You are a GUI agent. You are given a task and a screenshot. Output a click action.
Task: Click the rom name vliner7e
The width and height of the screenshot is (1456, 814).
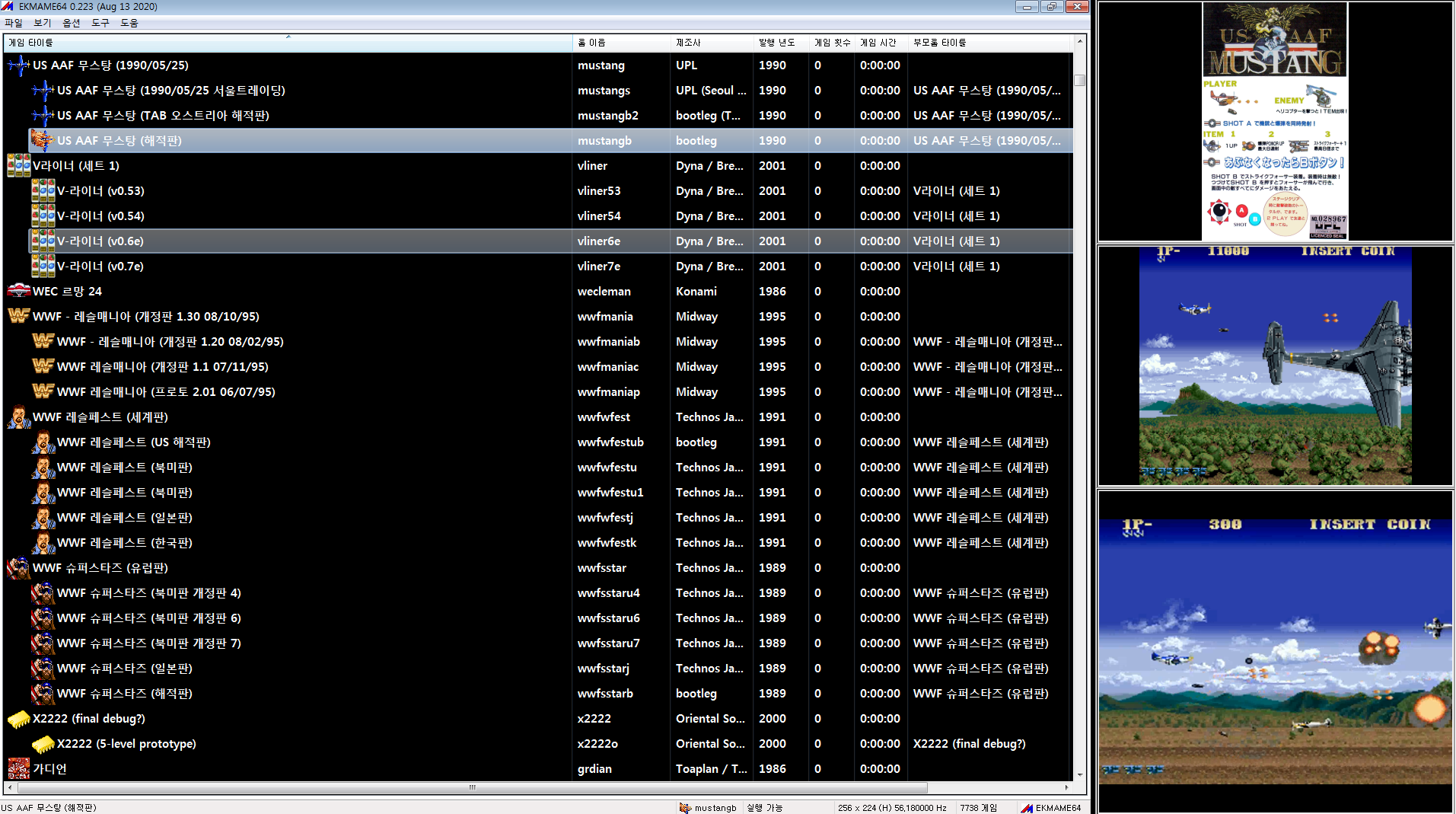click(x=598, y=267)
